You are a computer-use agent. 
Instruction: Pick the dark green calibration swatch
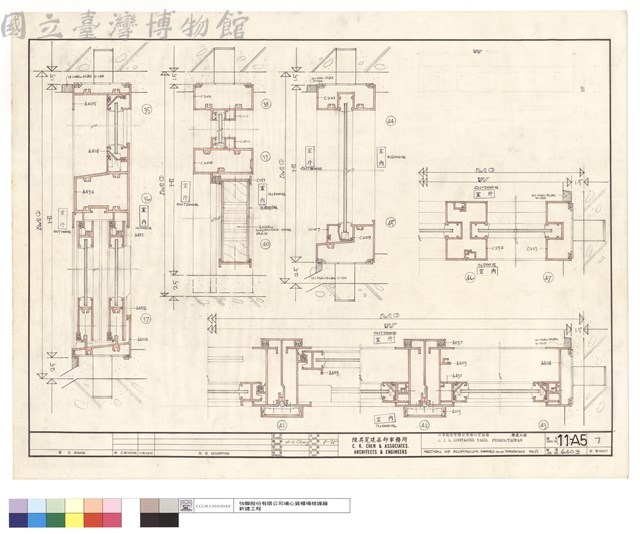pos(56,520)
